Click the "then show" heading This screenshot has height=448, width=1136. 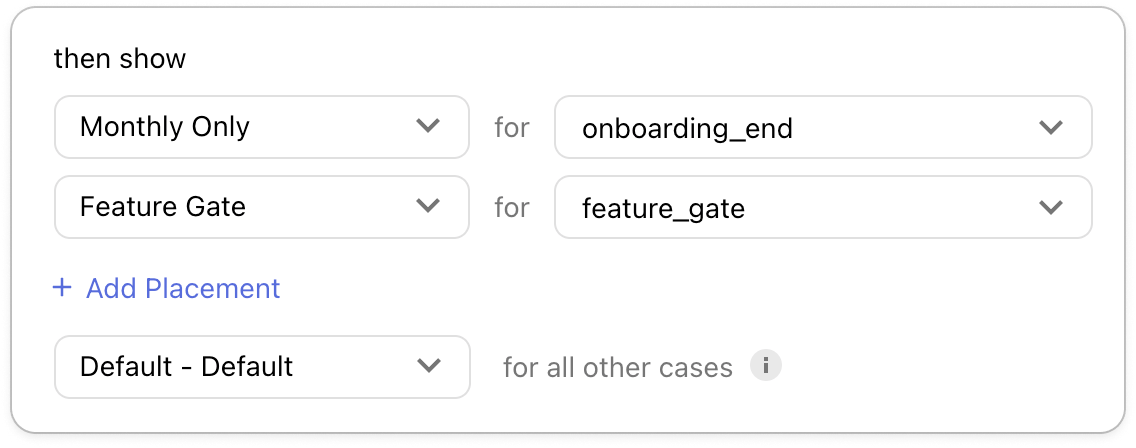pyautogui.click(x=120, y=58)
